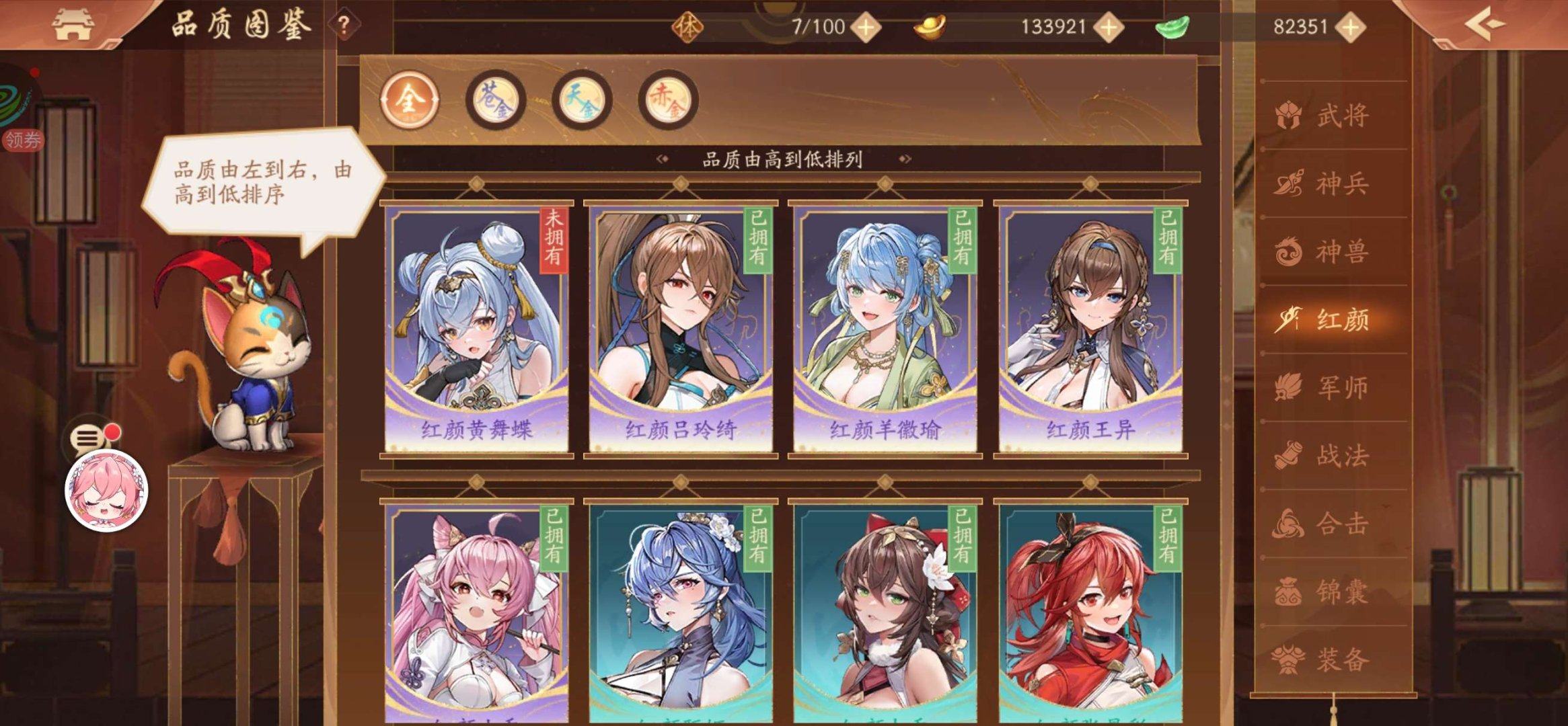Viewport: 1568px width, 726px height.
Task: Filter by 天金 quality
Action: [x=582, y=100]
